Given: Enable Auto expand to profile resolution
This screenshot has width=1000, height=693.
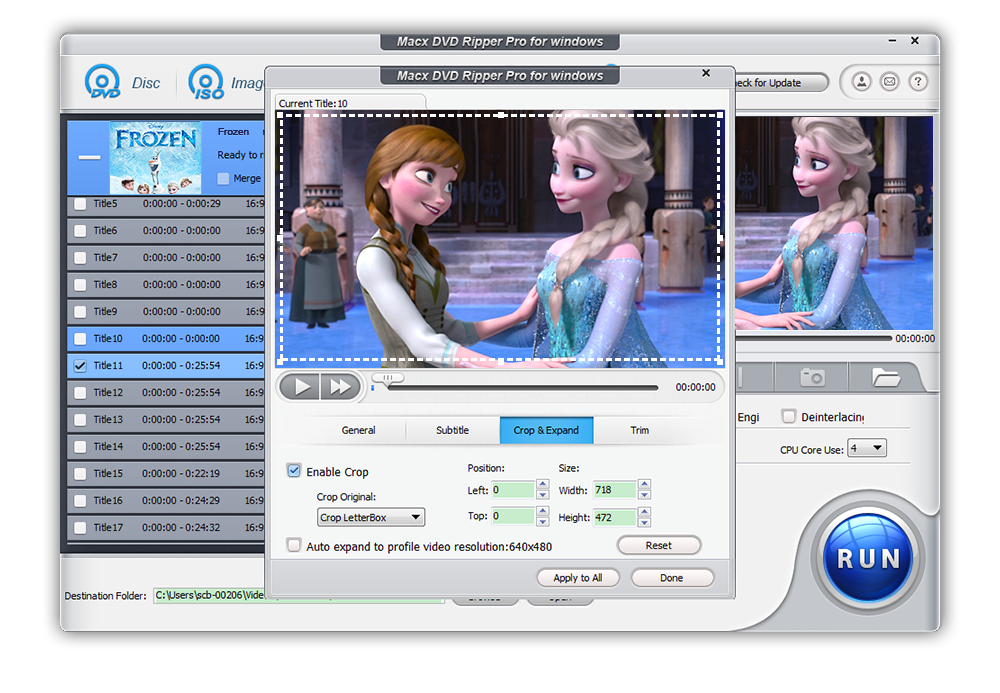Looking at the screenshot, I should coord(294,545).
